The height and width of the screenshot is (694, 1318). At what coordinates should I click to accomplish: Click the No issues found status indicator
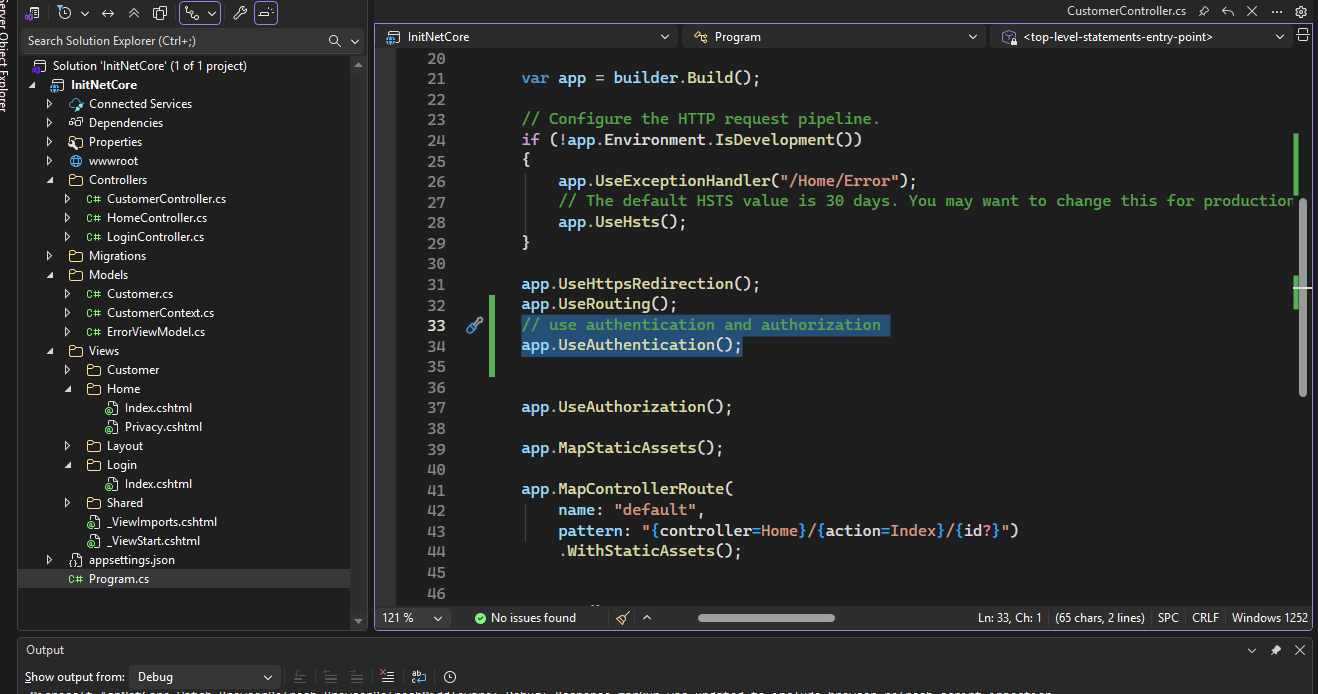[525, 618]
